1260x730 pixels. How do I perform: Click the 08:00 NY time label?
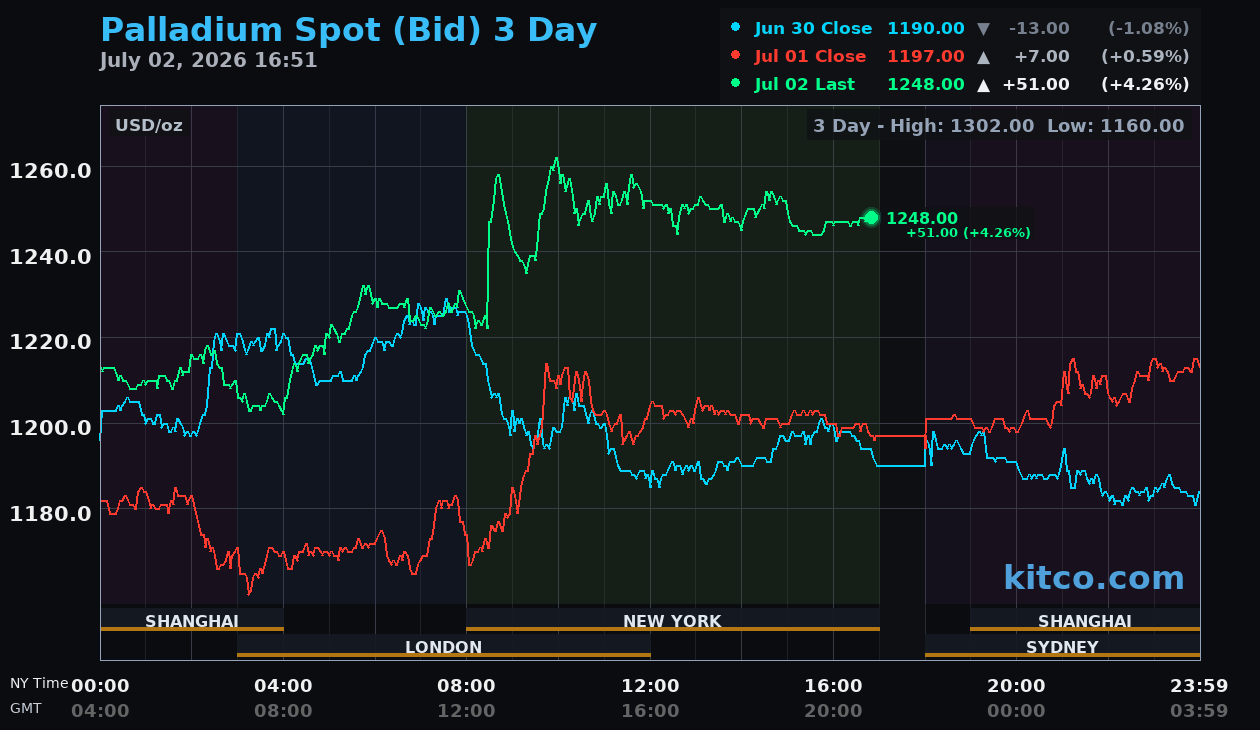click(466, 686)
